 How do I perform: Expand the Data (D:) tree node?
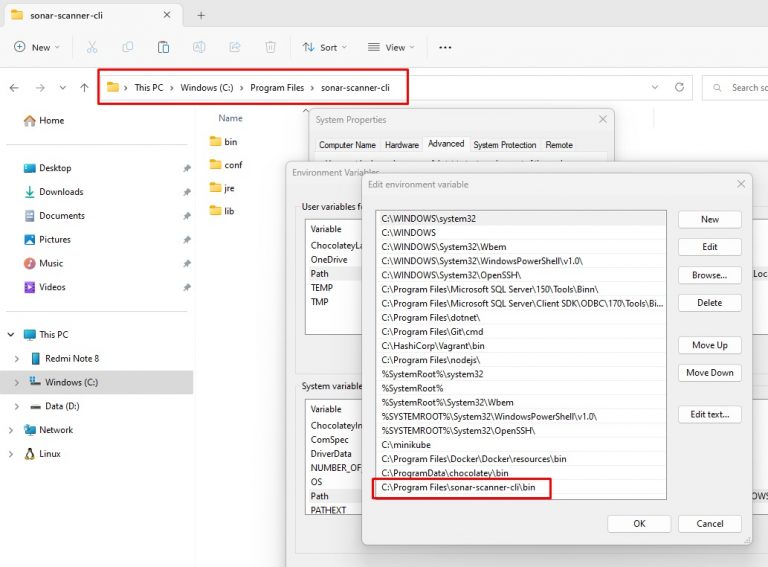pyautogui.click(x=17, y=406)
